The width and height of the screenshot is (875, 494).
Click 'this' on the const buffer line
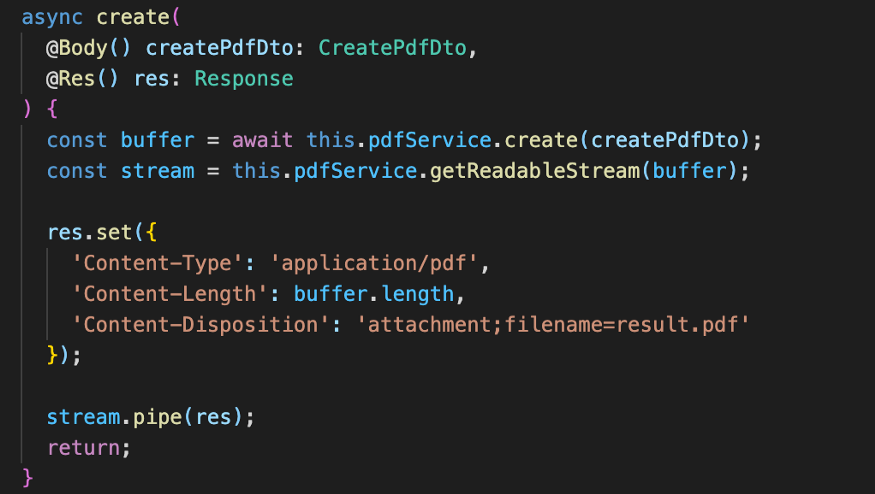point(330,140)
